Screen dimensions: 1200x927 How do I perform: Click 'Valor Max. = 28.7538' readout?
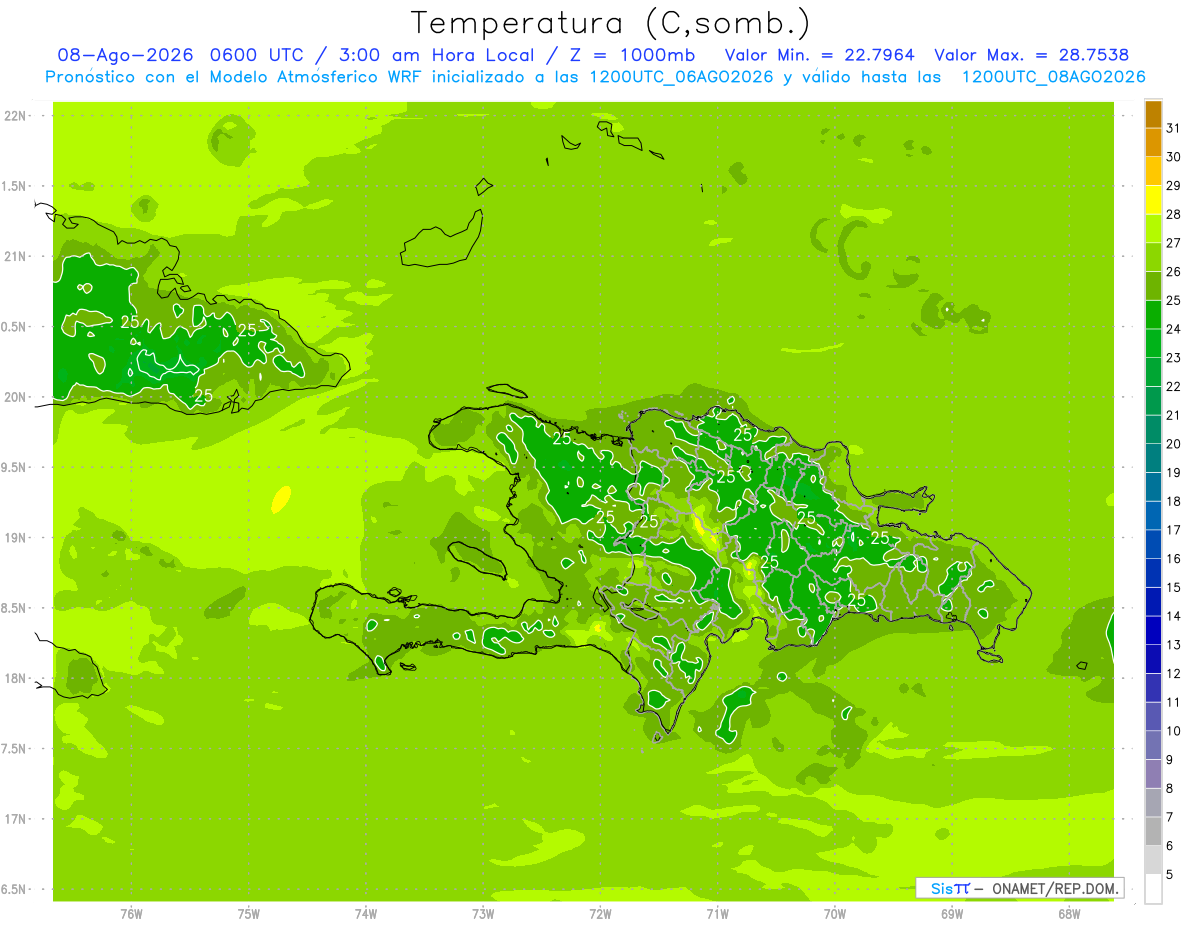(x=1032, y=55)
